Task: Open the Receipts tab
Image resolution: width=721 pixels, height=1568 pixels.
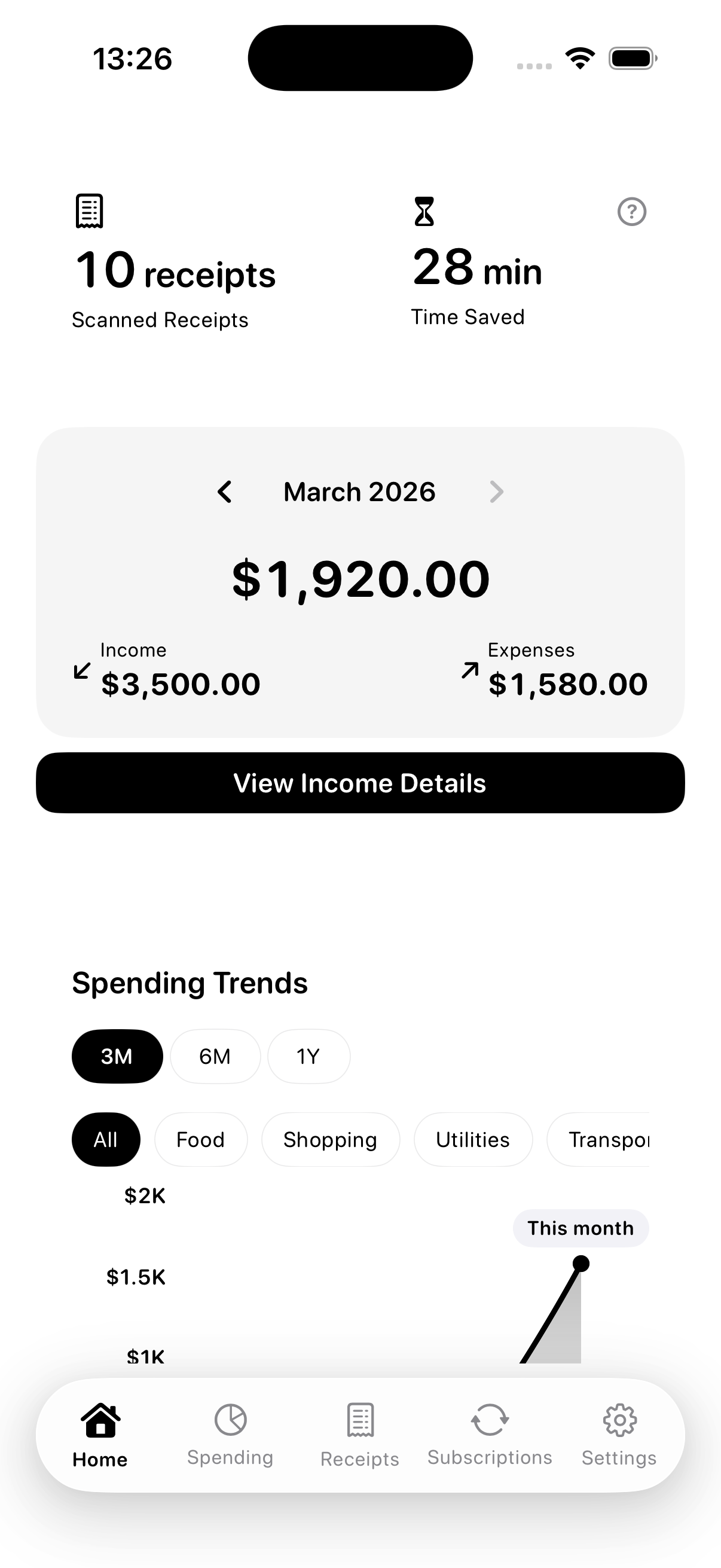Action: [x=359, y=1434]
